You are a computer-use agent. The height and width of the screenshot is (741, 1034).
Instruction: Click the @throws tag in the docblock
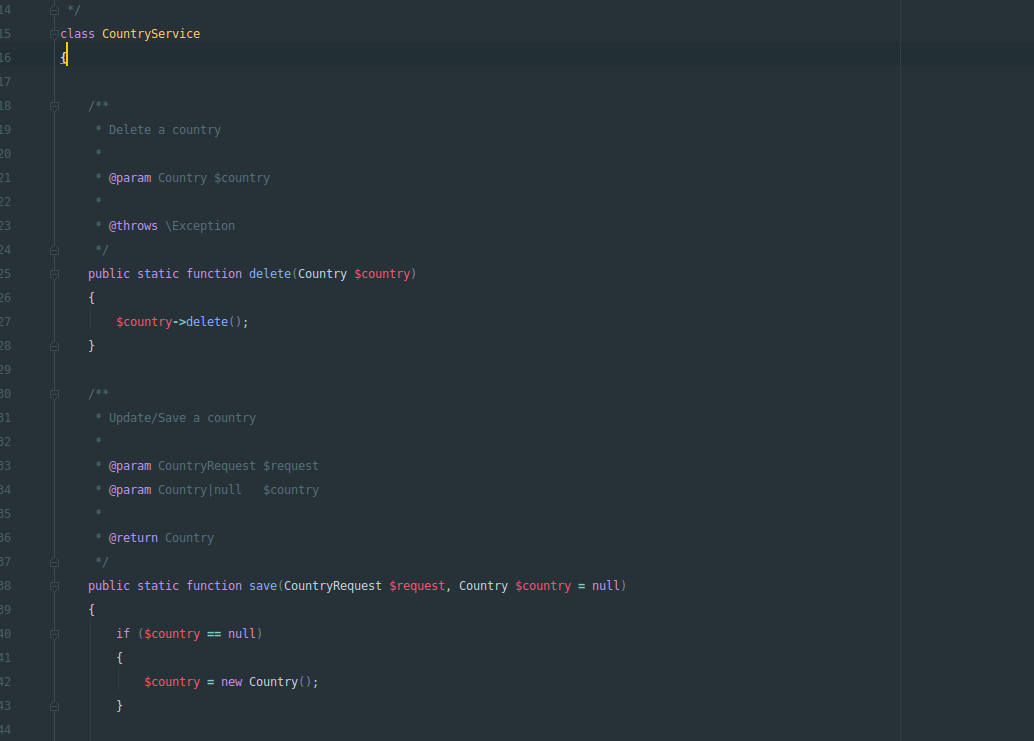coord(133,226)
